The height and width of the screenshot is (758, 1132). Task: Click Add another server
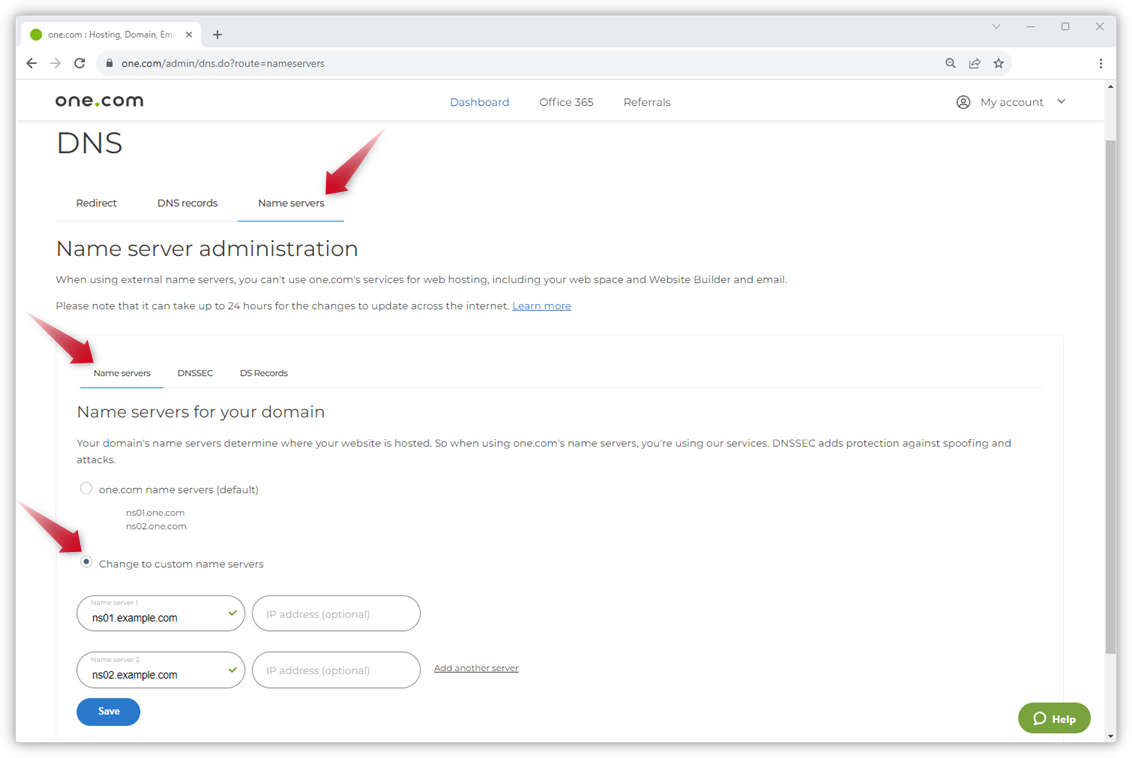coord(476,667)
